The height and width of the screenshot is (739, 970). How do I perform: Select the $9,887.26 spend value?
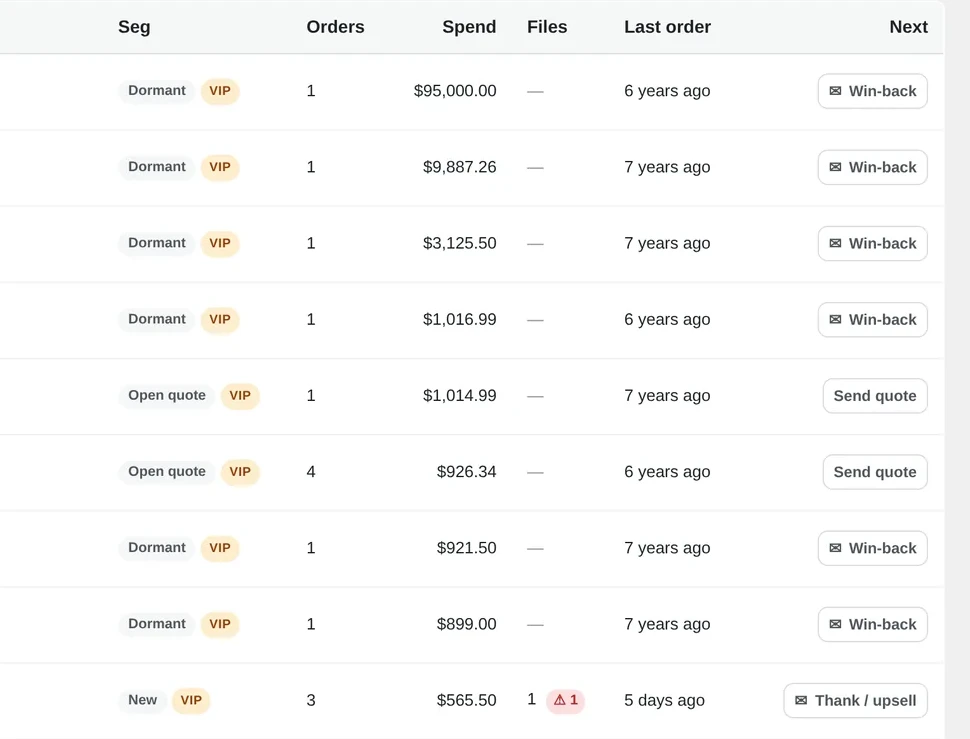tap(460, 167)
